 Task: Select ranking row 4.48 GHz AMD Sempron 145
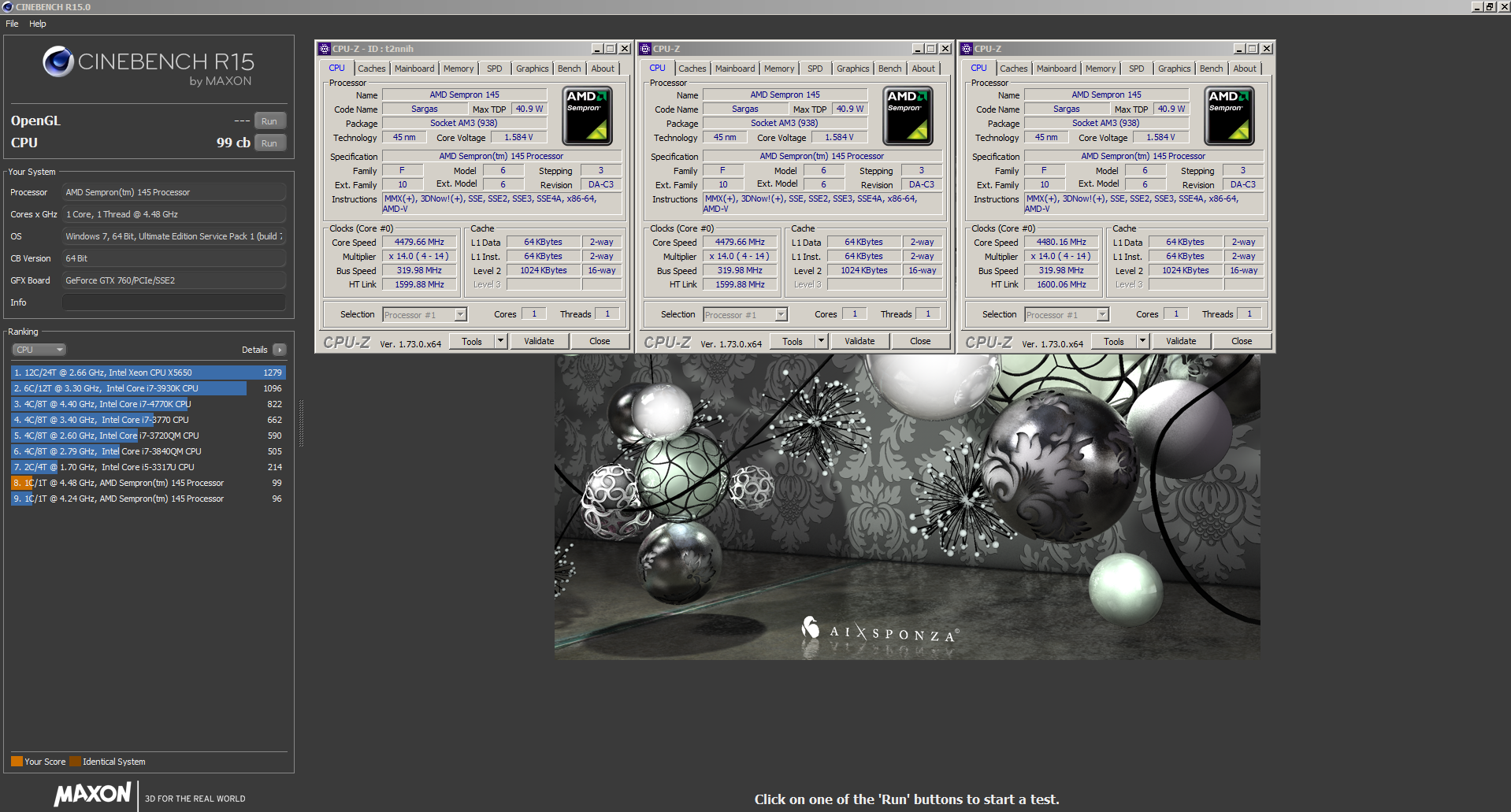click(x=148, y=483)
